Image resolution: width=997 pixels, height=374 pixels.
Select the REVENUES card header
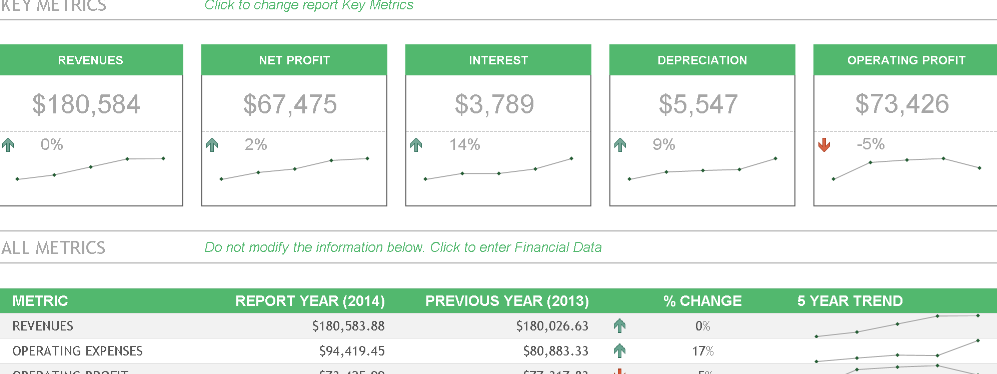click(x=90, y=60)
